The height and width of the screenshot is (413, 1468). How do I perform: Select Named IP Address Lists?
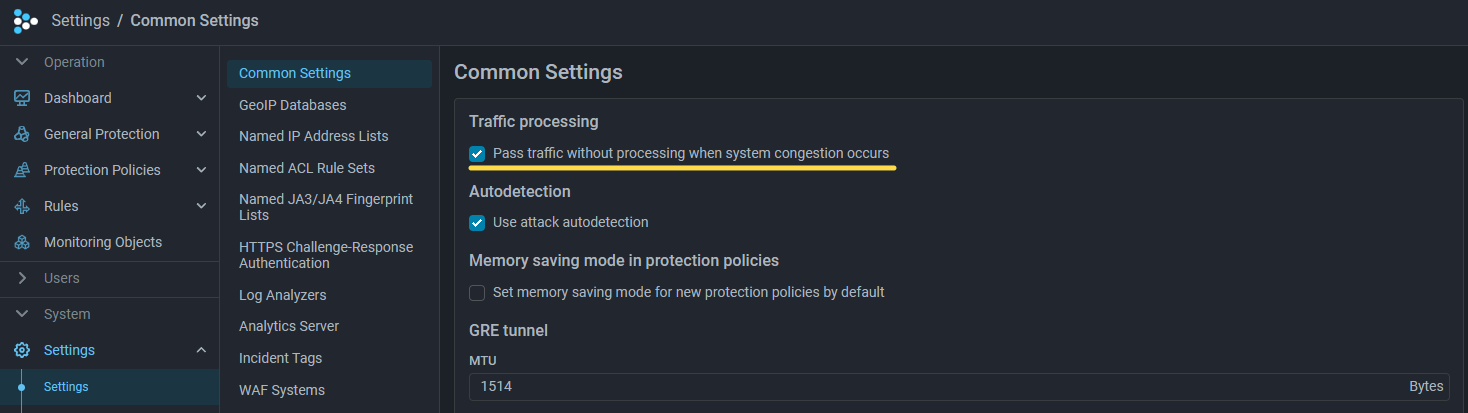click(x=313, y=136)
